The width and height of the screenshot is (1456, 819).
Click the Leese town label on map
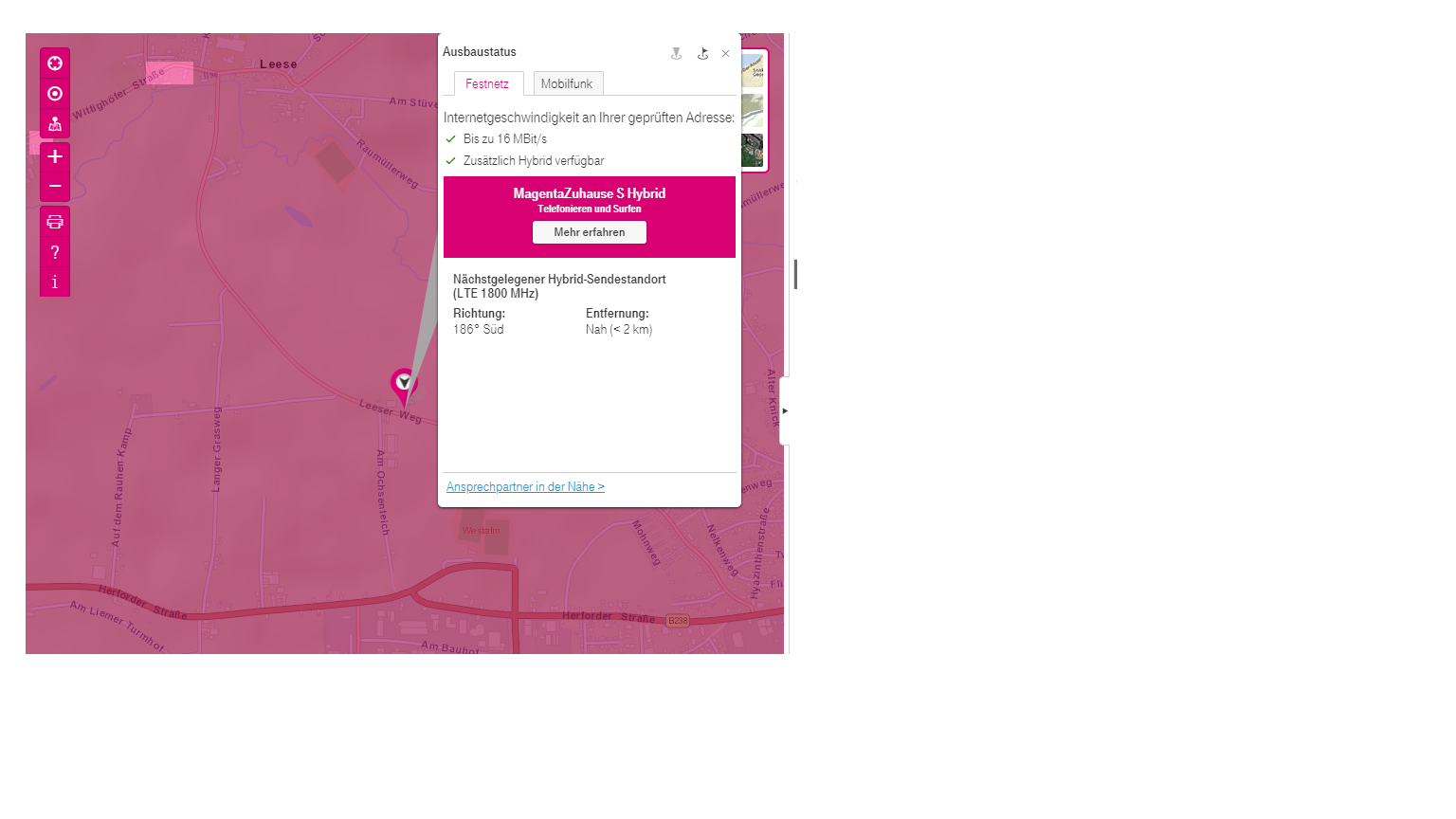pos(279,64)
